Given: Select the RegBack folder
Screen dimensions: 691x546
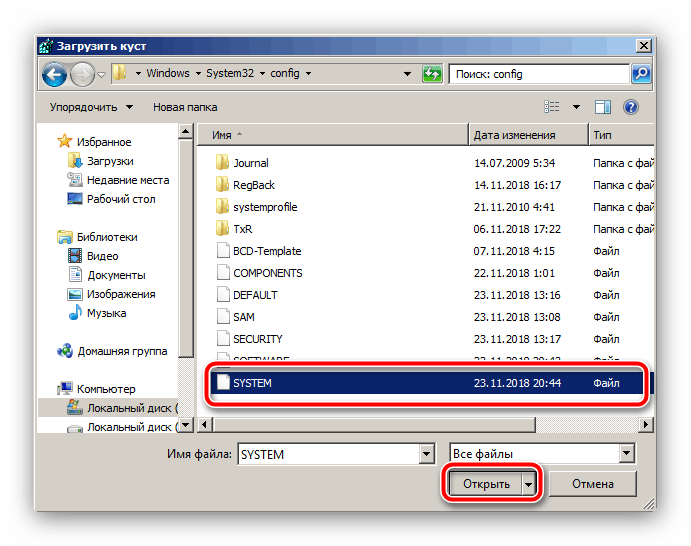Looking at the screenshot, I should tap(254, 185).
